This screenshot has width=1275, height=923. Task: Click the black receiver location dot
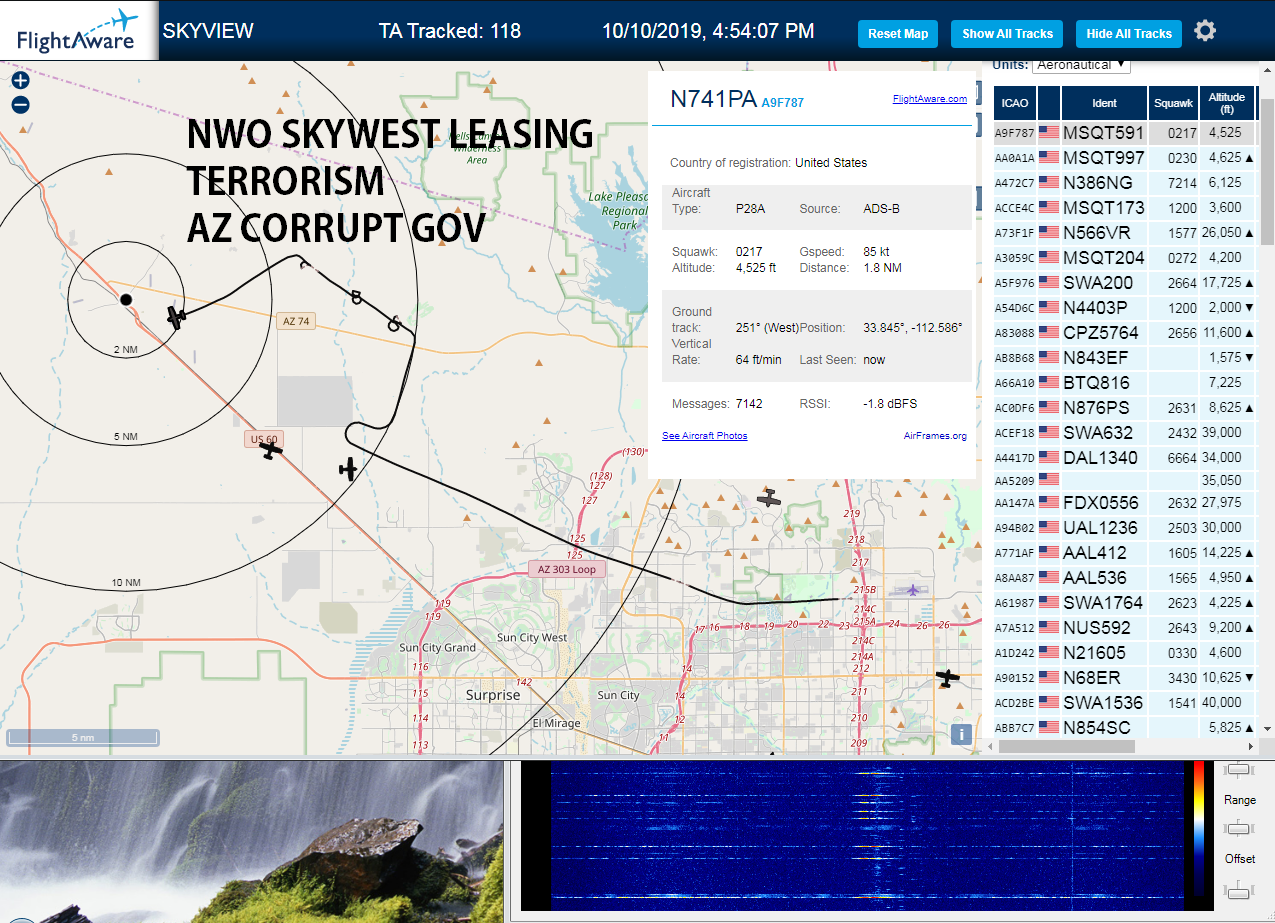(126, 299)
